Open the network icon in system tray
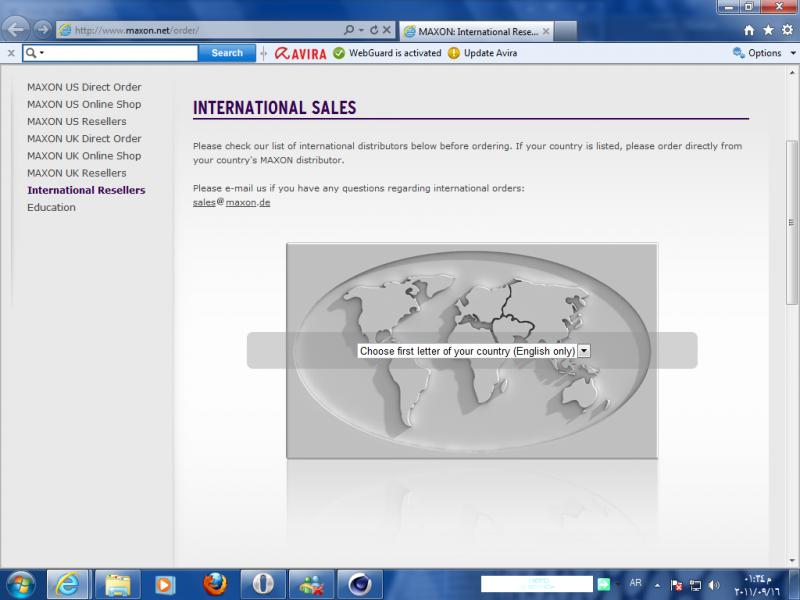The height and width of the screenshot is (600, 800). (x=695, y=585)
